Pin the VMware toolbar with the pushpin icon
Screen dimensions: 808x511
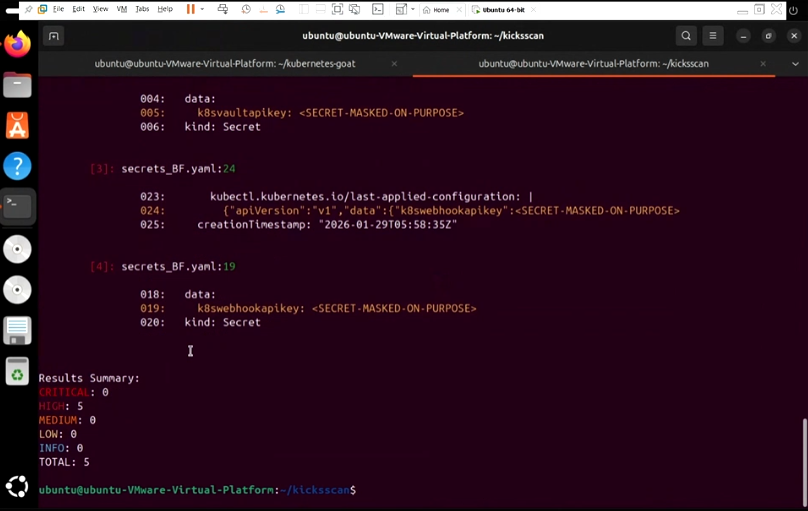[x=29, y=9]
